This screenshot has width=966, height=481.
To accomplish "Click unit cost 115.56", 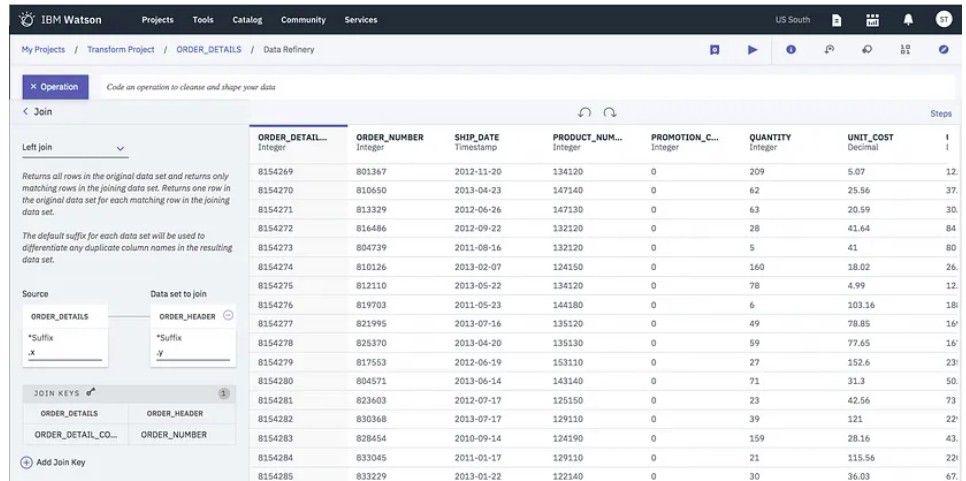I will click(861, 458).
